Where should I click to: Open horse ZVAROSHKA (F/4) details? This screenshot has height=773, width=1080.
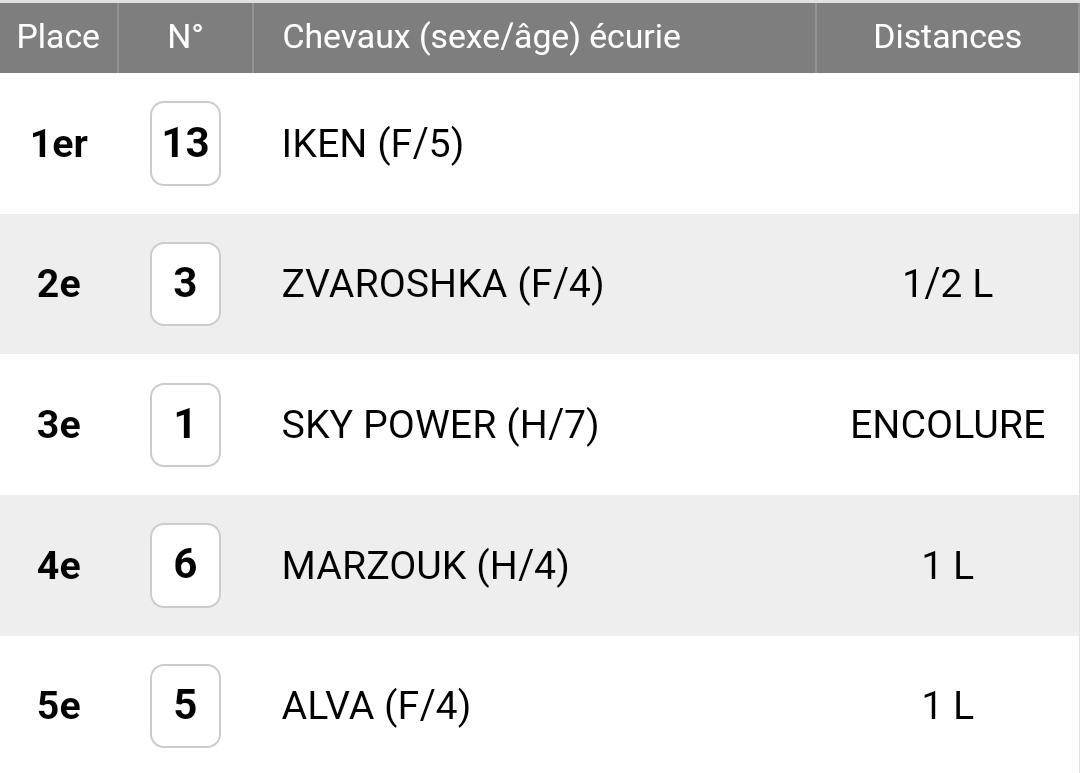pyautogui.click(x=443, y=285)
